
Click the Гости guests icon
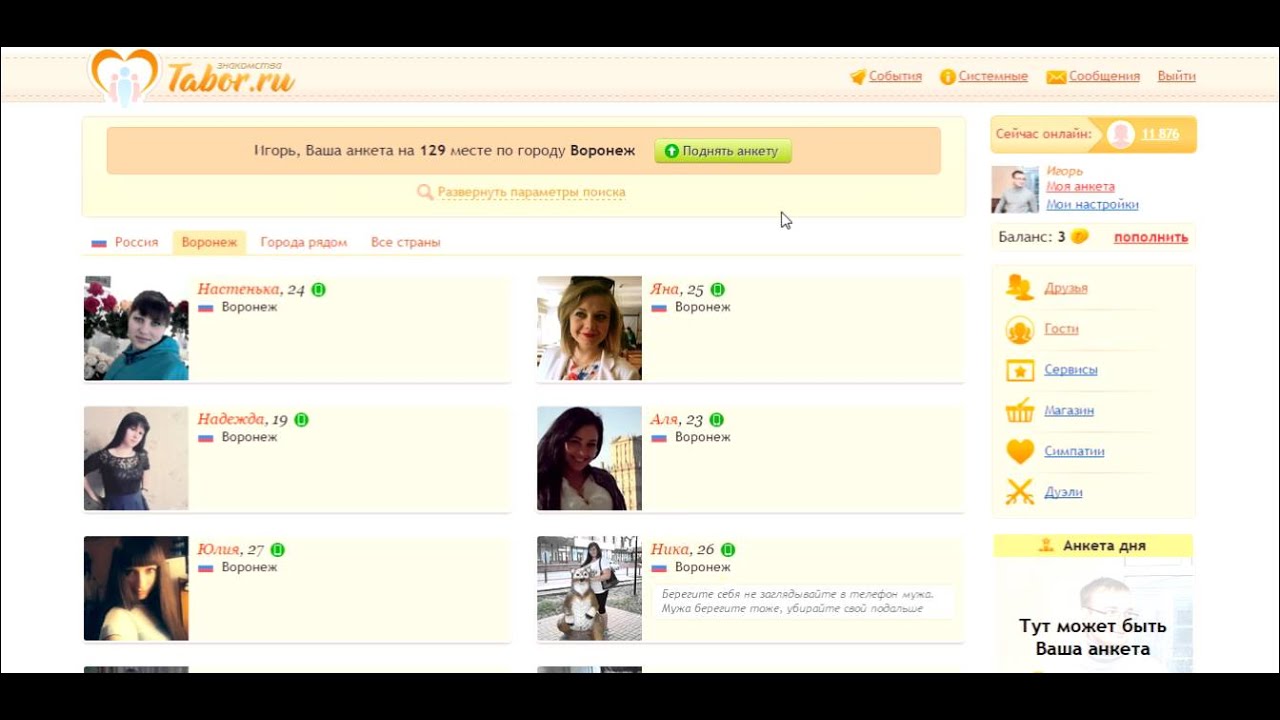(1020, 329)
